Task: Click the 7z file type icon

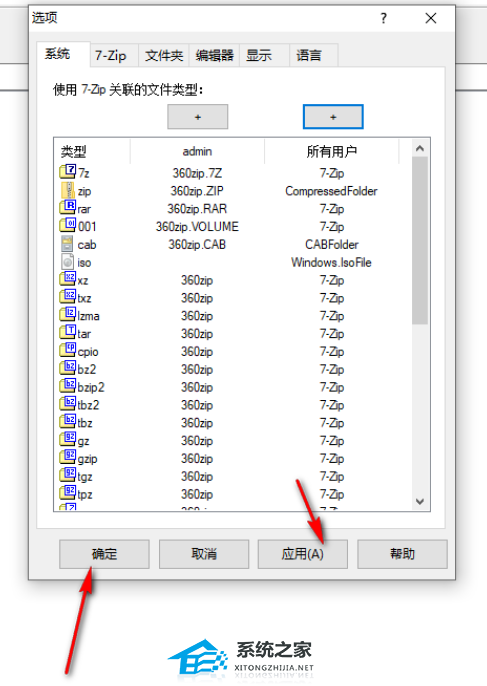Action: 68,172
